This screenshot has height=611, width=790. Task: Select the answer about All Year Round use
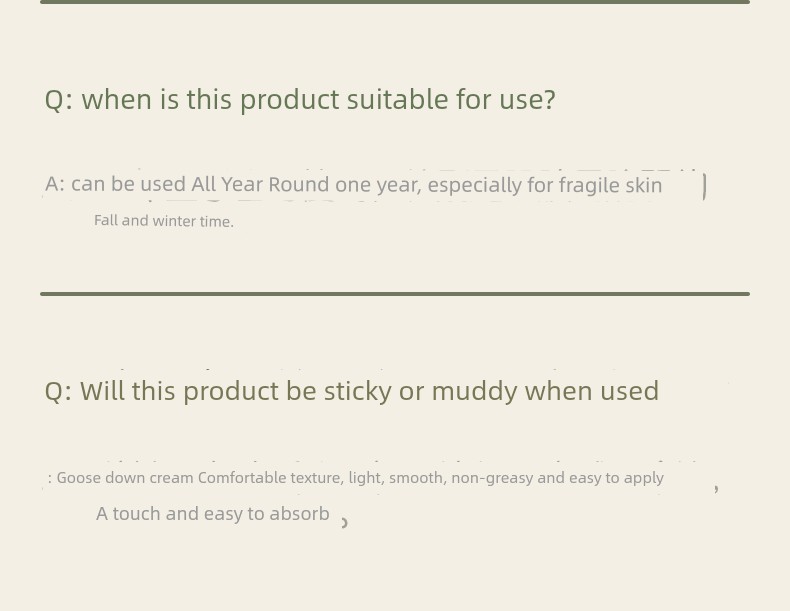click(354, 185)
